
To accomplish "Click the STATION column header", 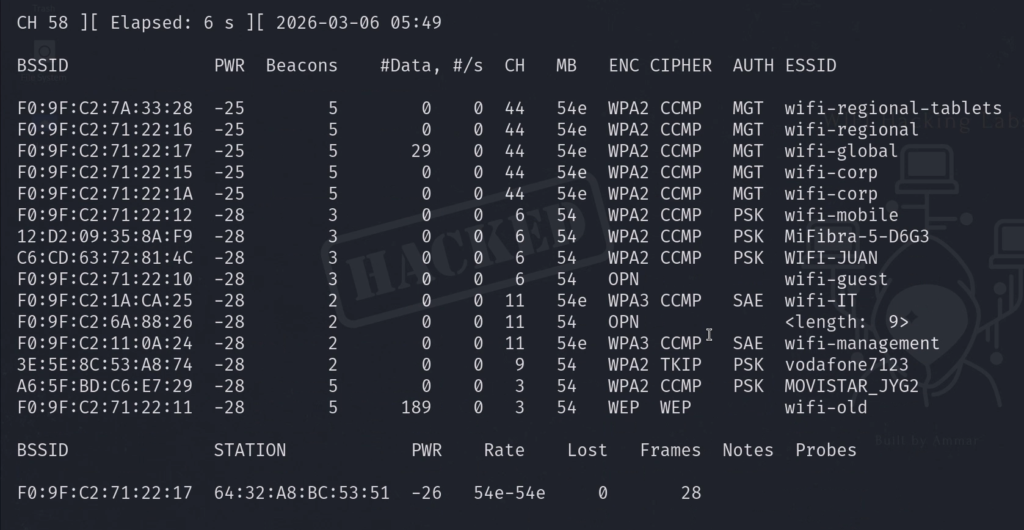I will point(250,450).
